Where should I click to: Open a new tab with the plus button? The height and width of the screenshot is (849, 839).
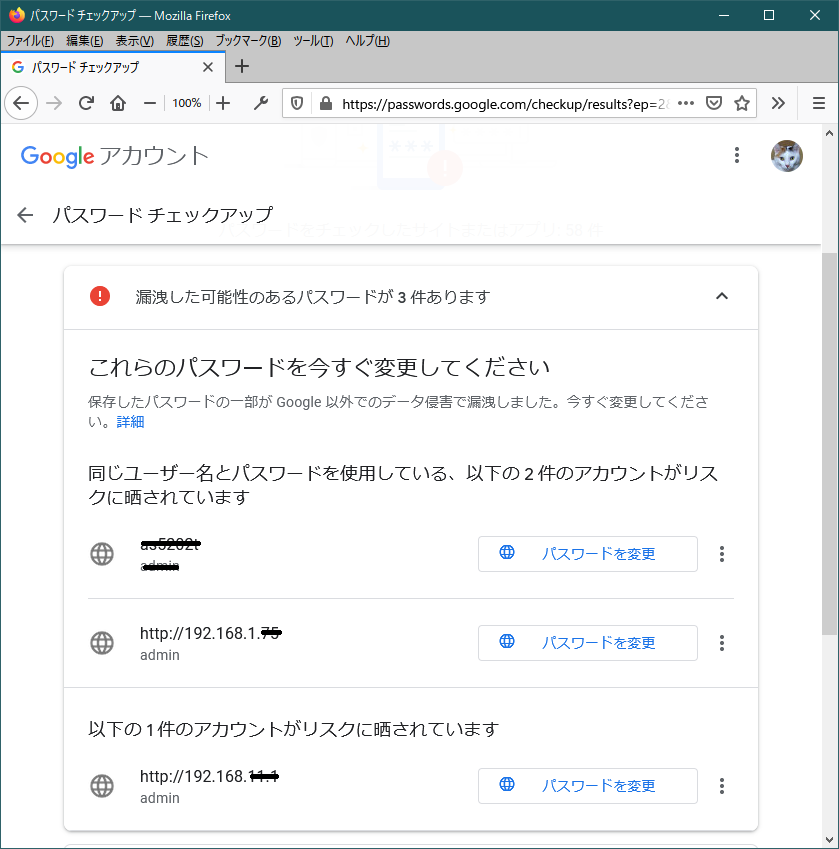[x=242, y=67]
